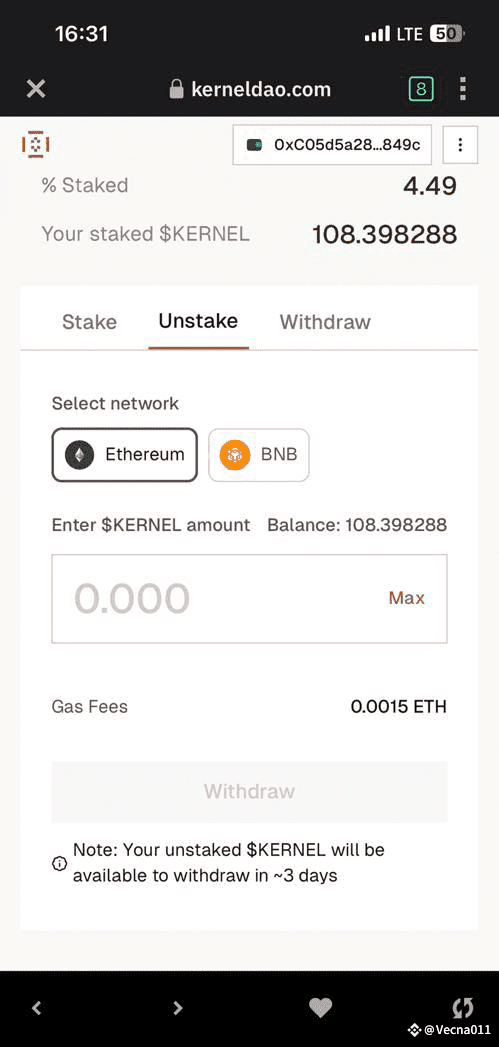Switch to the Withdraw tab
The image size is (499, 1047).
(x=325, y=322)
